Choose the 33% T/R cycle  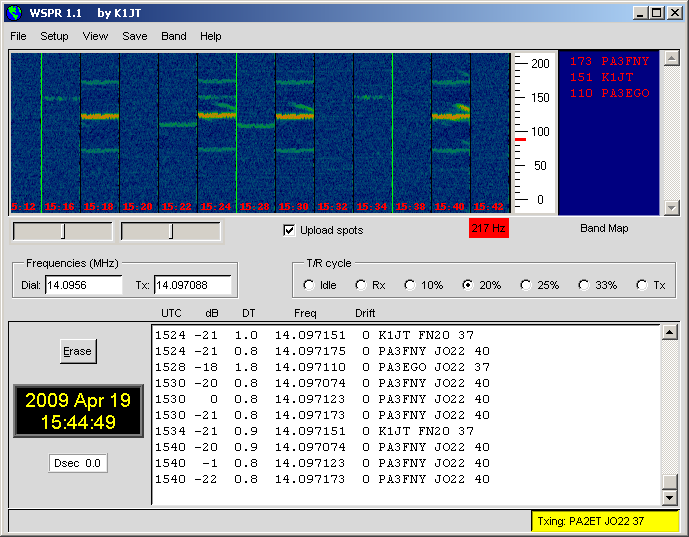[584, 285]
